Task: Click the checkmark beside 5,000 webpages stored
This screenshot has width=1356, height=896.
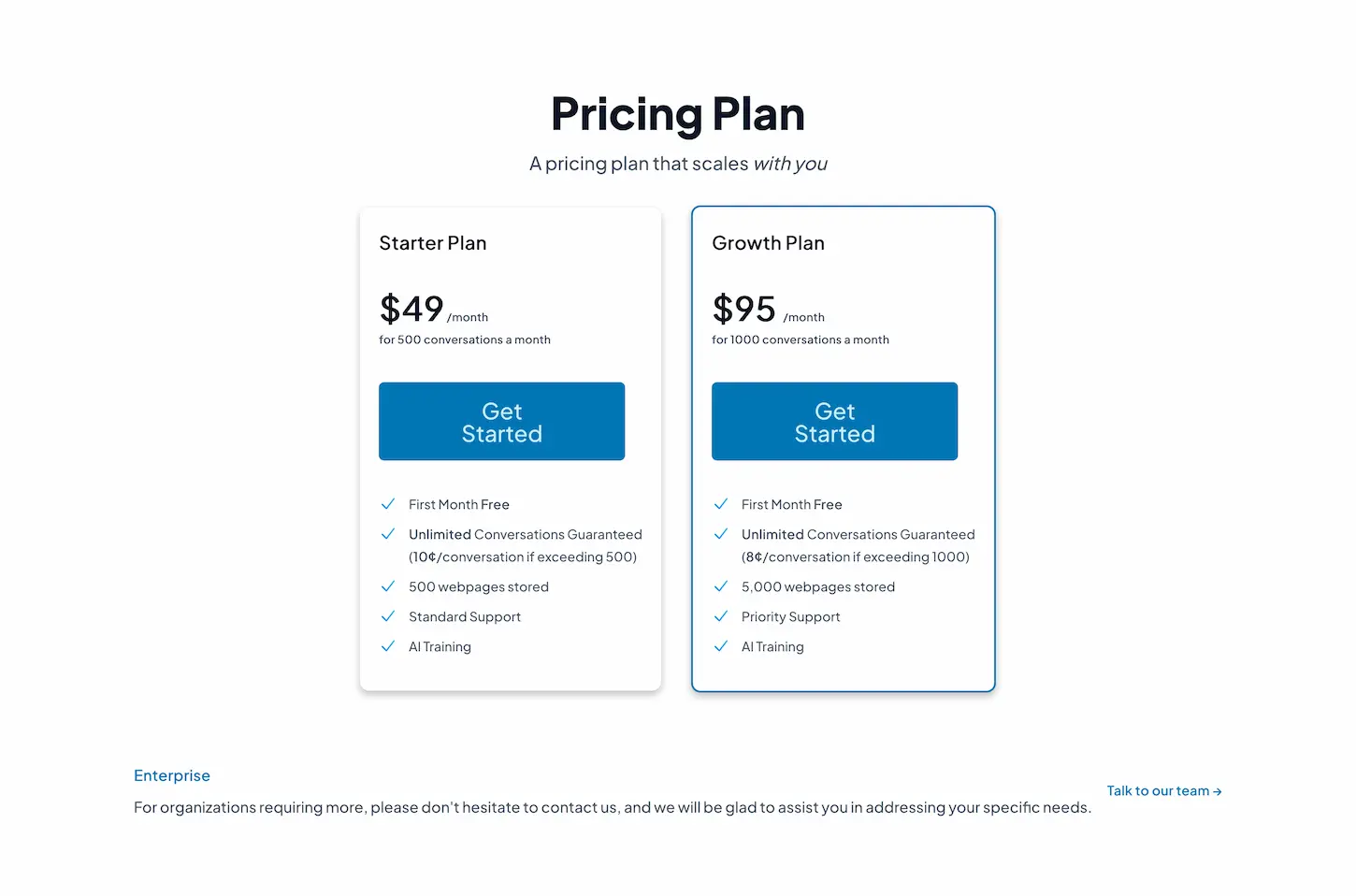Action: coord(721,586)
